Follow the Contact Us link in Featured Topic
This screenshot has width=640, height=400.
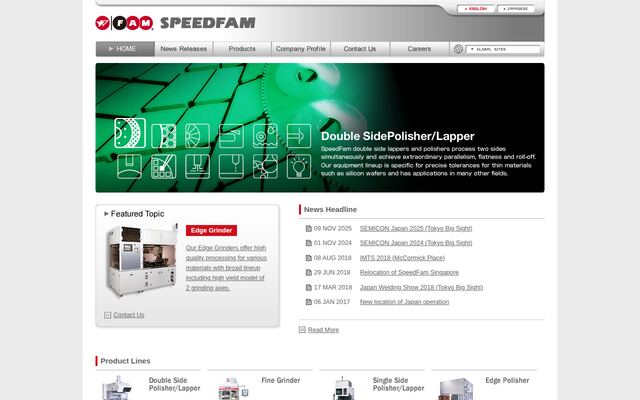pyautogui.click(x=129, y=315)
